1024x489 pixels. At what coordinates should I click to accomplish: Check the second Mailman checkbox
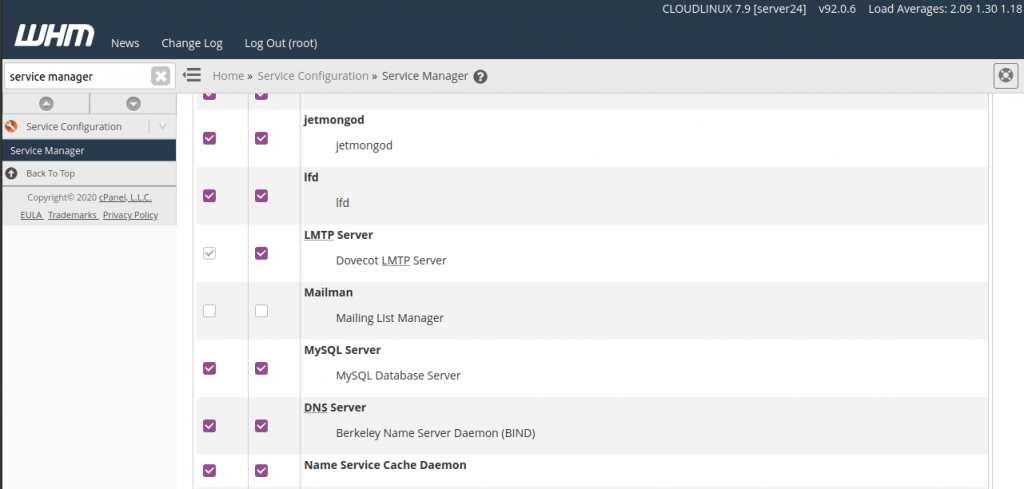[261, 311]
